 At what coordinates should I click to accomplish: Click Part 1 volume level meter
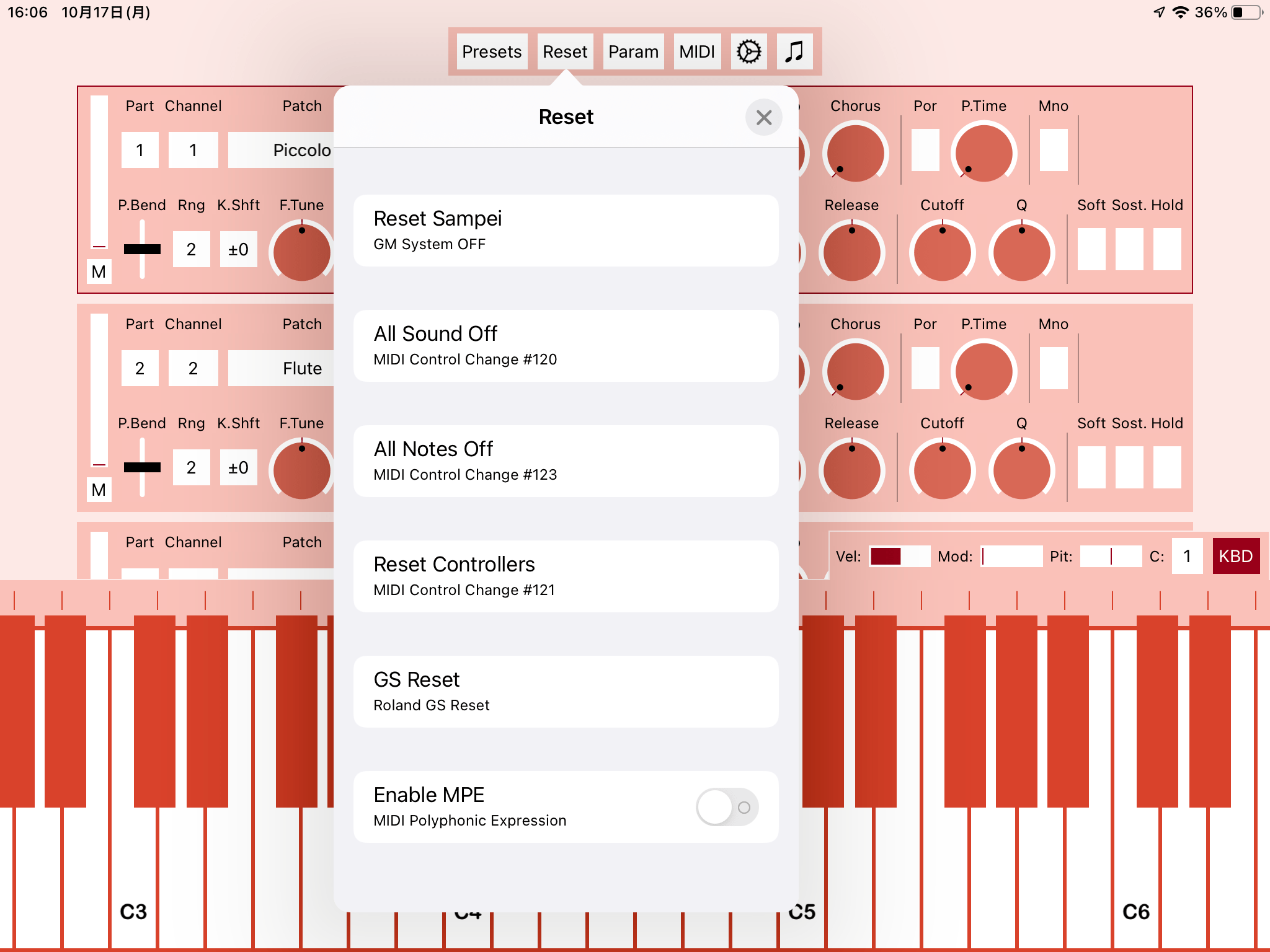99,172
